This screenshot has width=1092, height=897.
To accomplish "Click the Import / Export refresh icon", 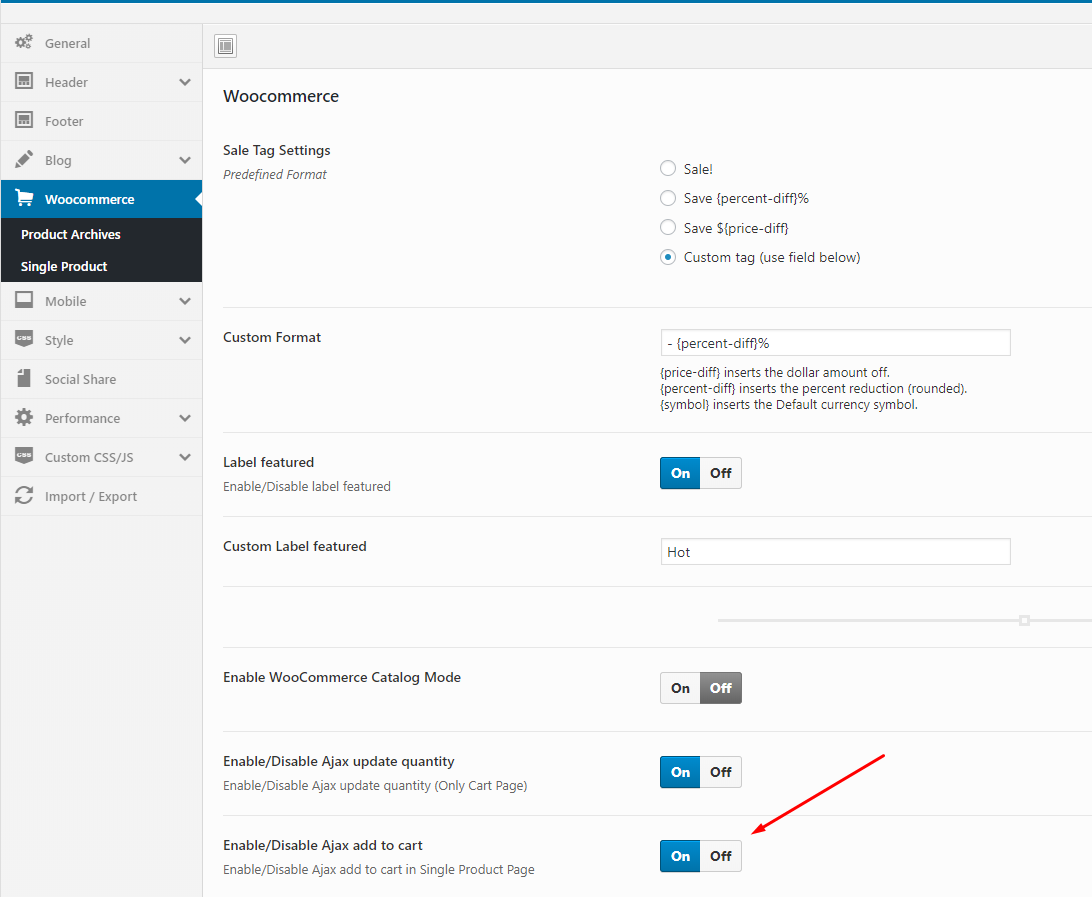I will (x=24, y=496).
